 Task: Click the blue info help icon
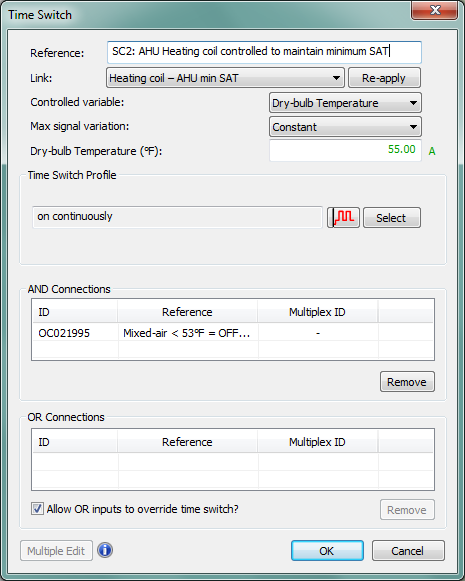tap(105, 550)
